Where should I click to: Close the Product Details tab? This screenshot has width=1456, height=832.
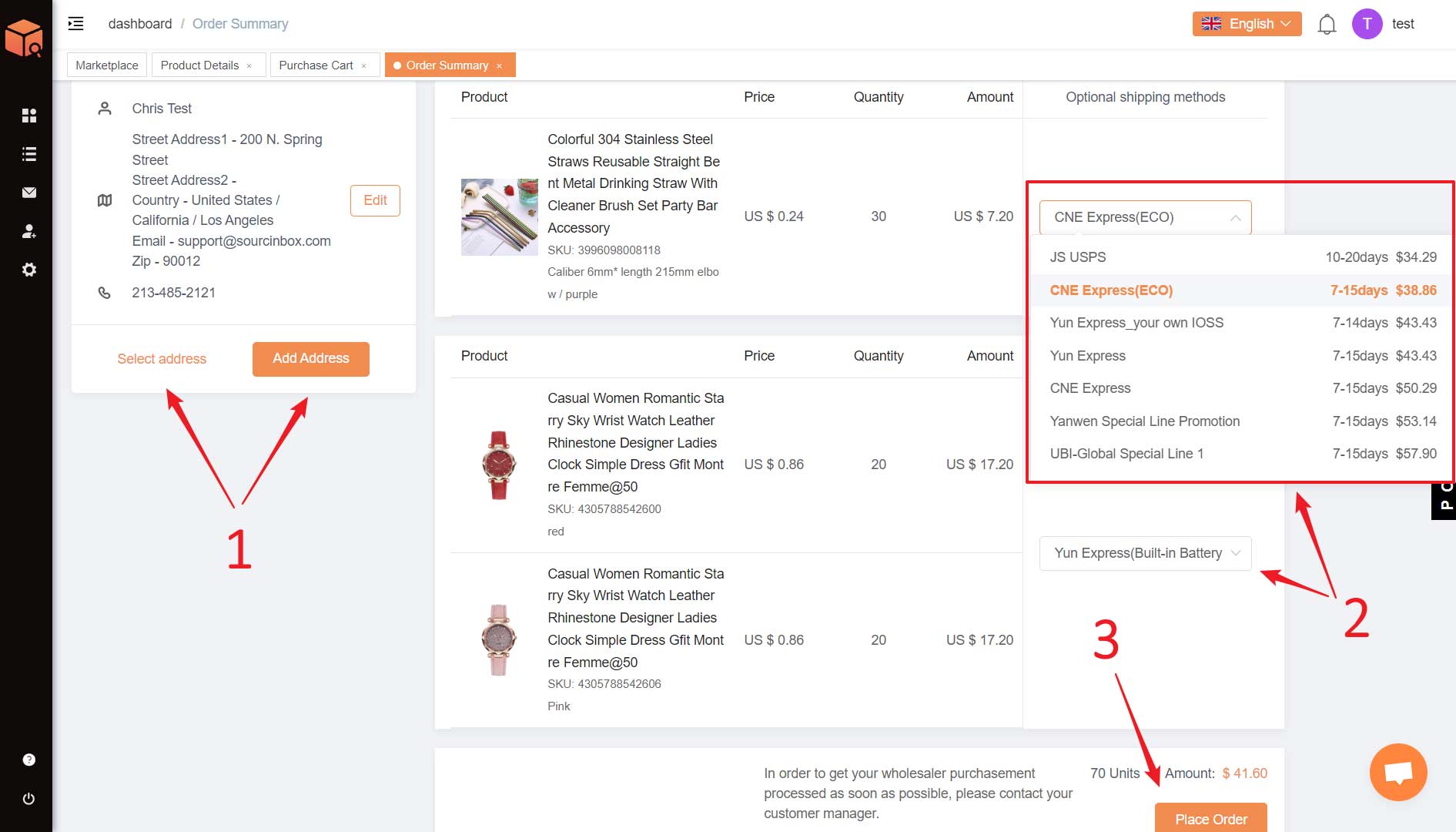click(249, 66)
